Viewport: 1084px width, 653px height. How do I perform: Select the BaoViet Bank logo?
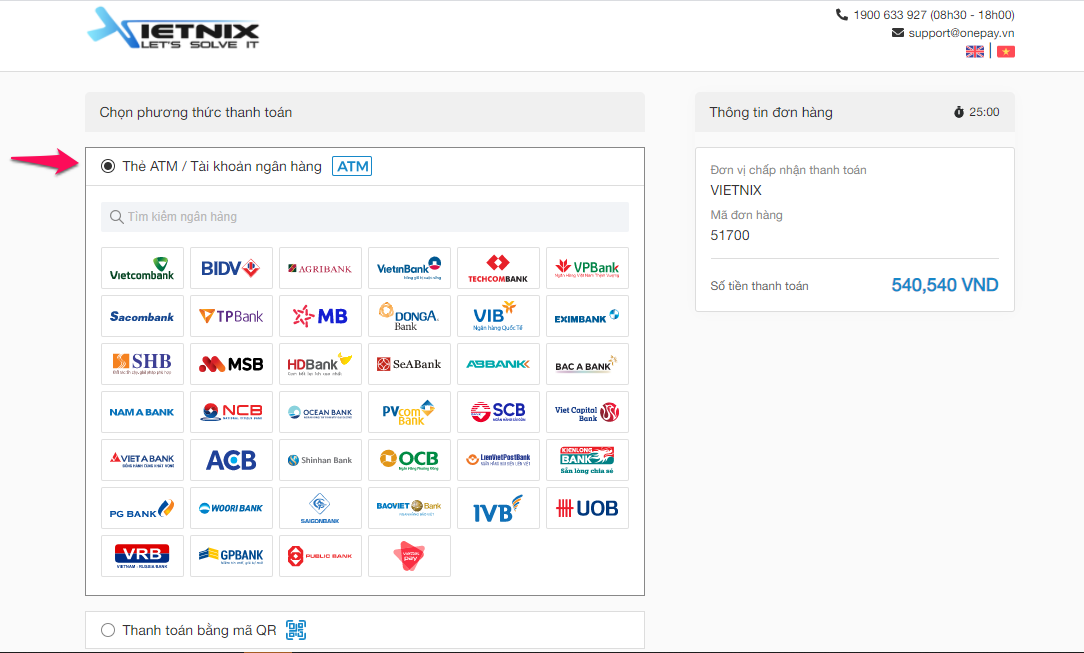409,509
